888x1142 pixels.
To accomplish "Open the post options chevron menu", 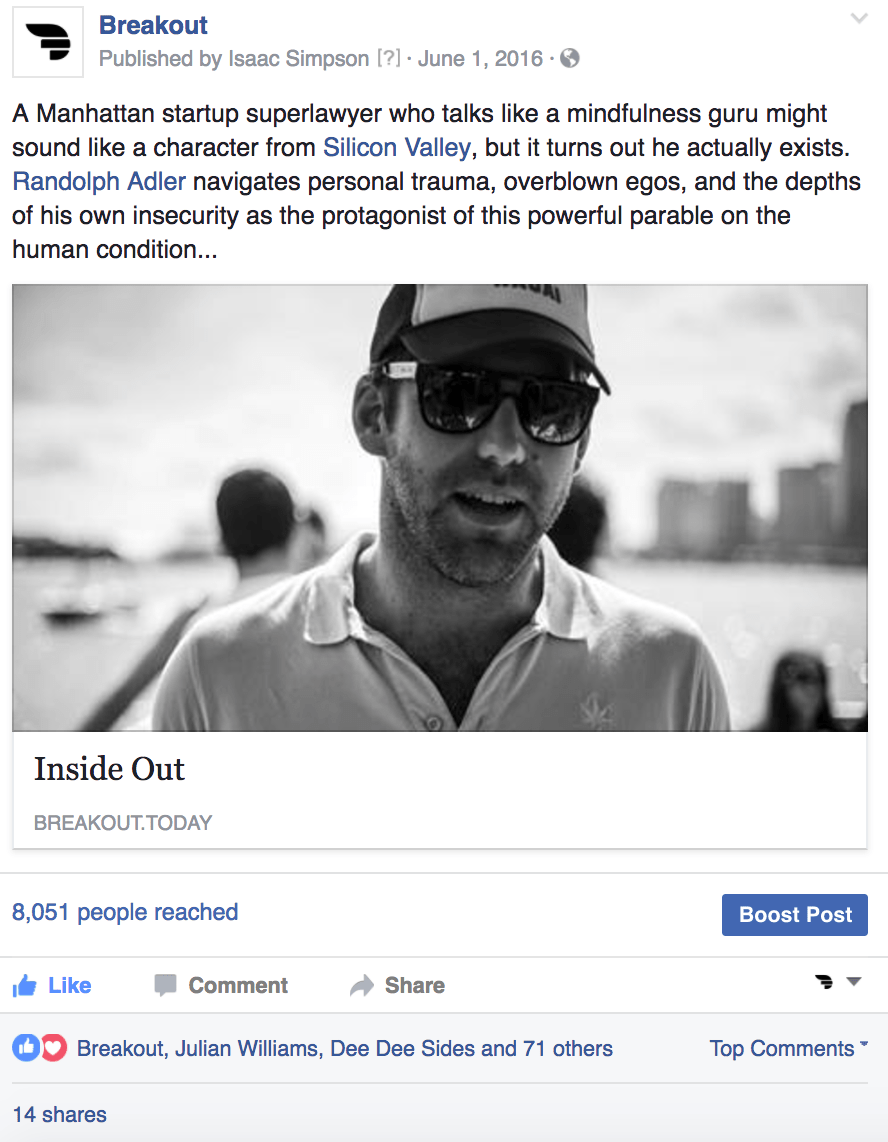I will (x=860, y=19).
